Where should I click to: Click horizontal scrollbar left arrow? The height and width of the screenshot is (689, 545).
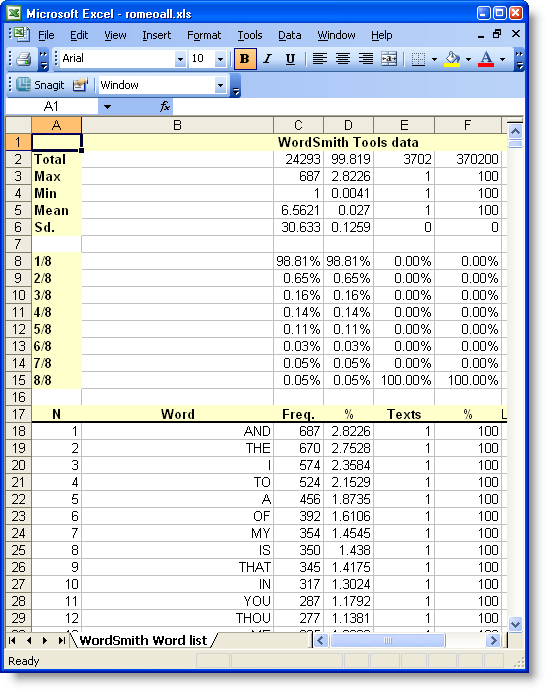coord(321,641)
